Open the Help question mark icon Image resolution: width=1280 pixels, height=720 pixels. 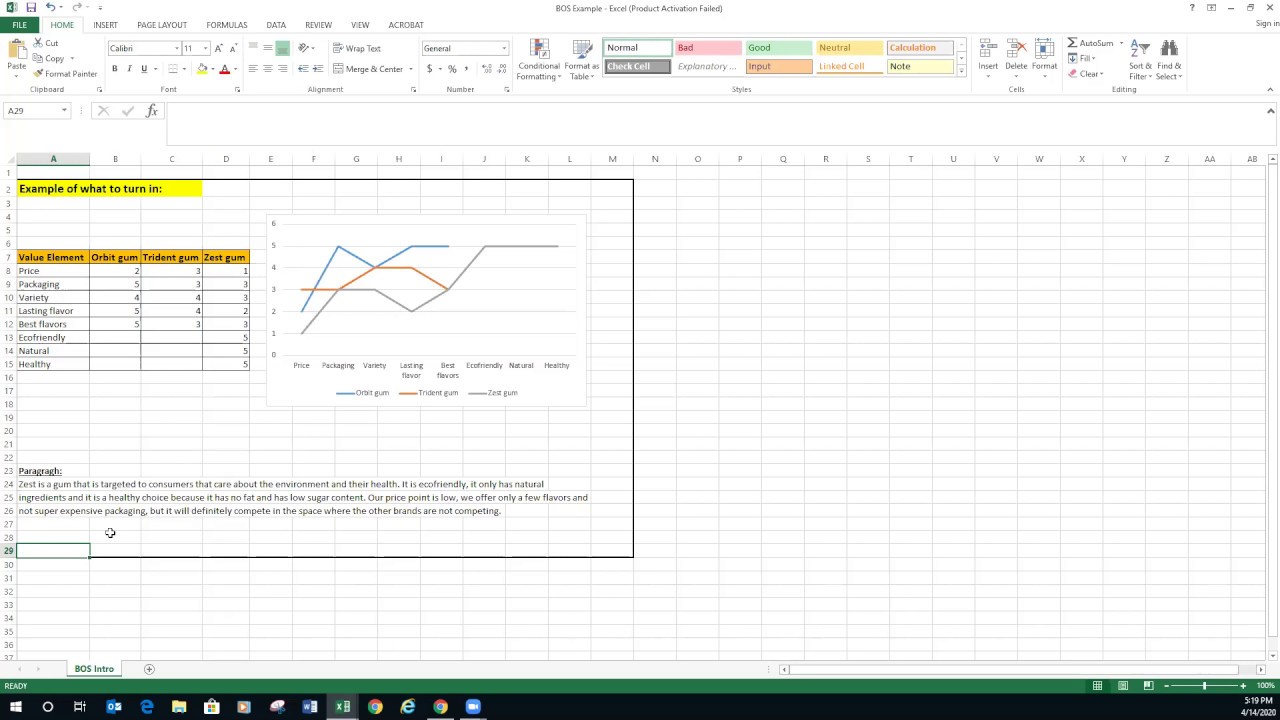[1192, 8]
